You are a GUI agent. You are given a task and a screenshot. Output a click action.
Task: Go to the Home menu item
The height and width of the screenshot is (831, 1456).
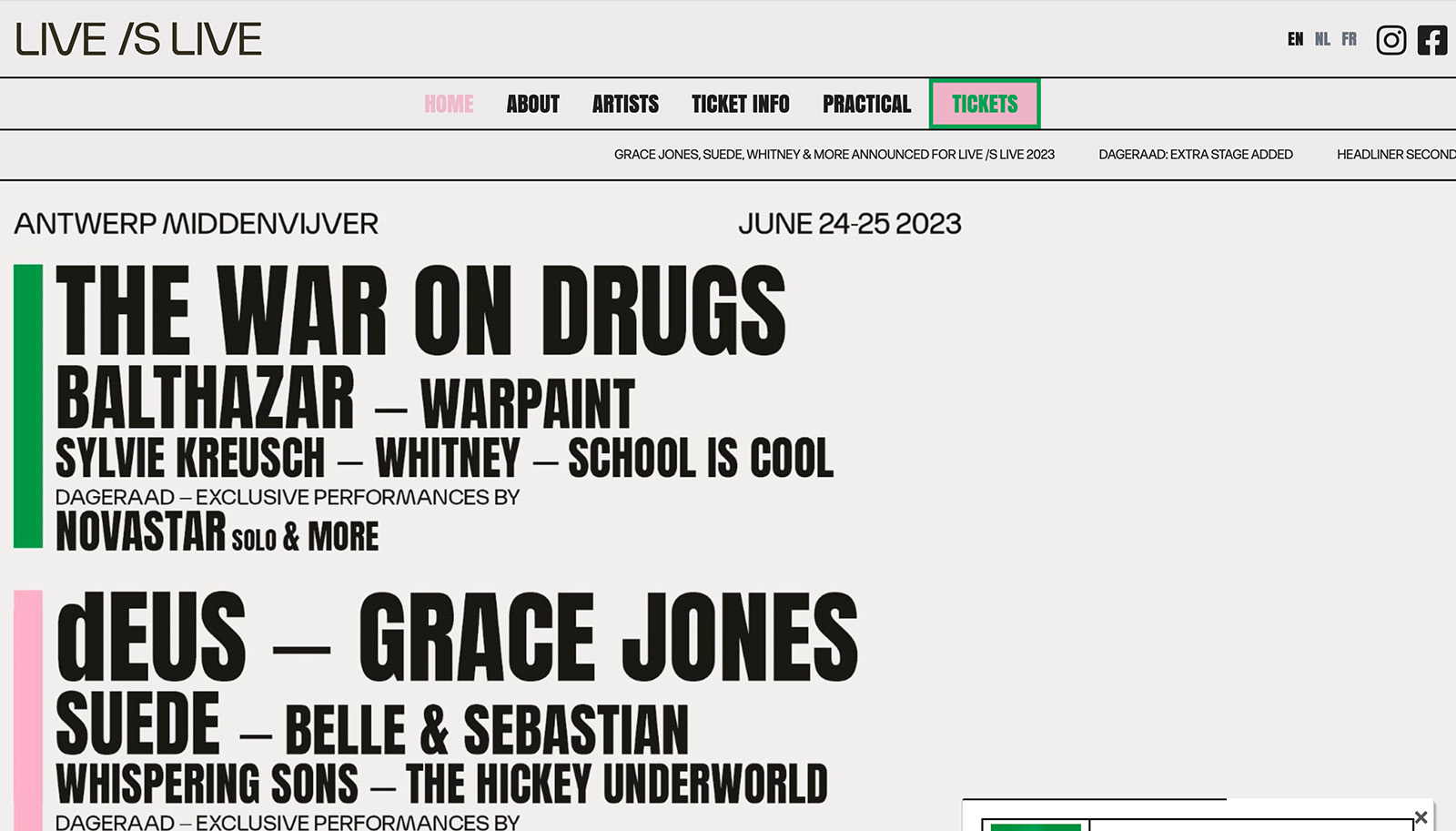(449, 104)
